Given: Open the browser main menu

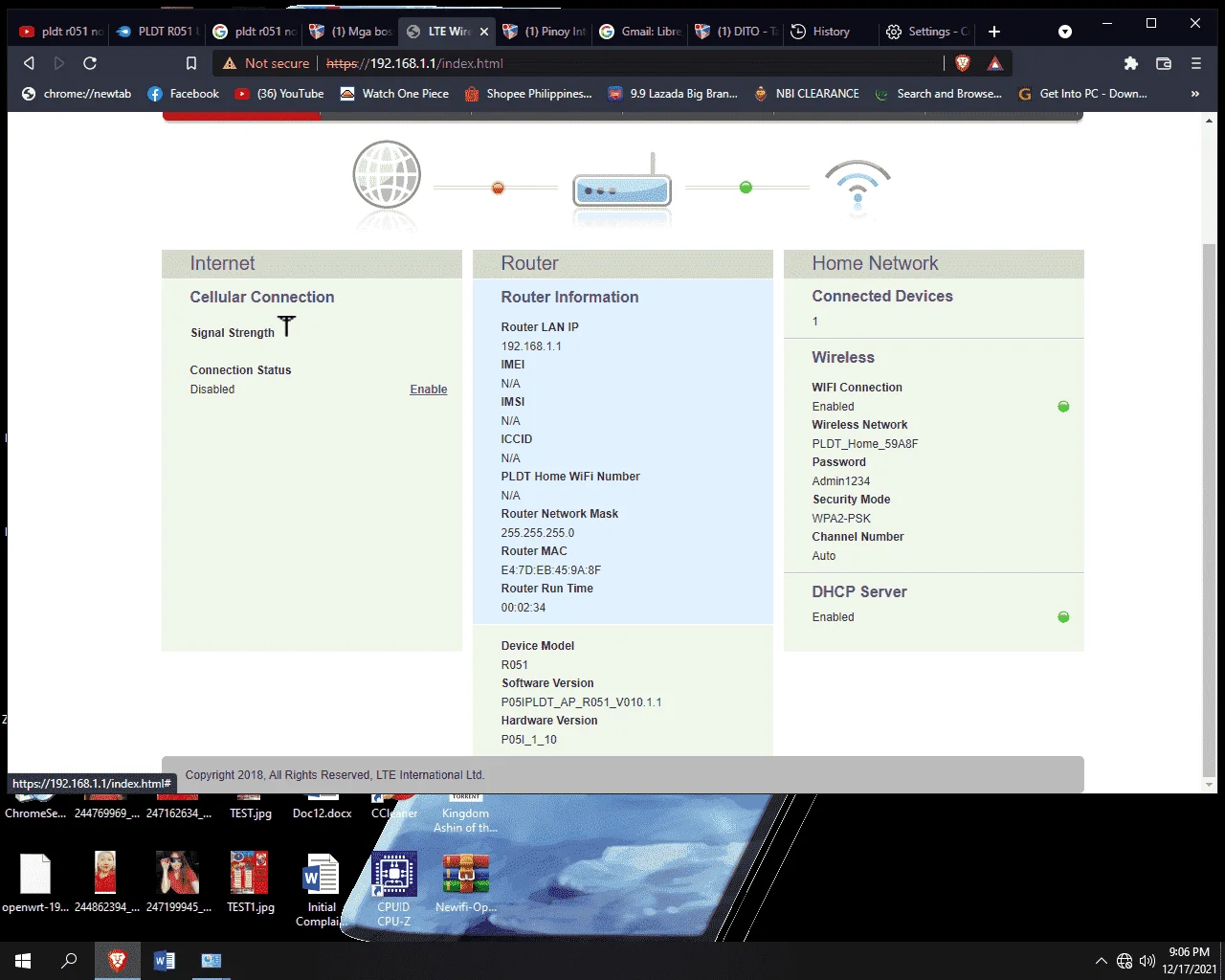Looking at the screenshot, I should pyautogui.click(x=1196, y=63).
